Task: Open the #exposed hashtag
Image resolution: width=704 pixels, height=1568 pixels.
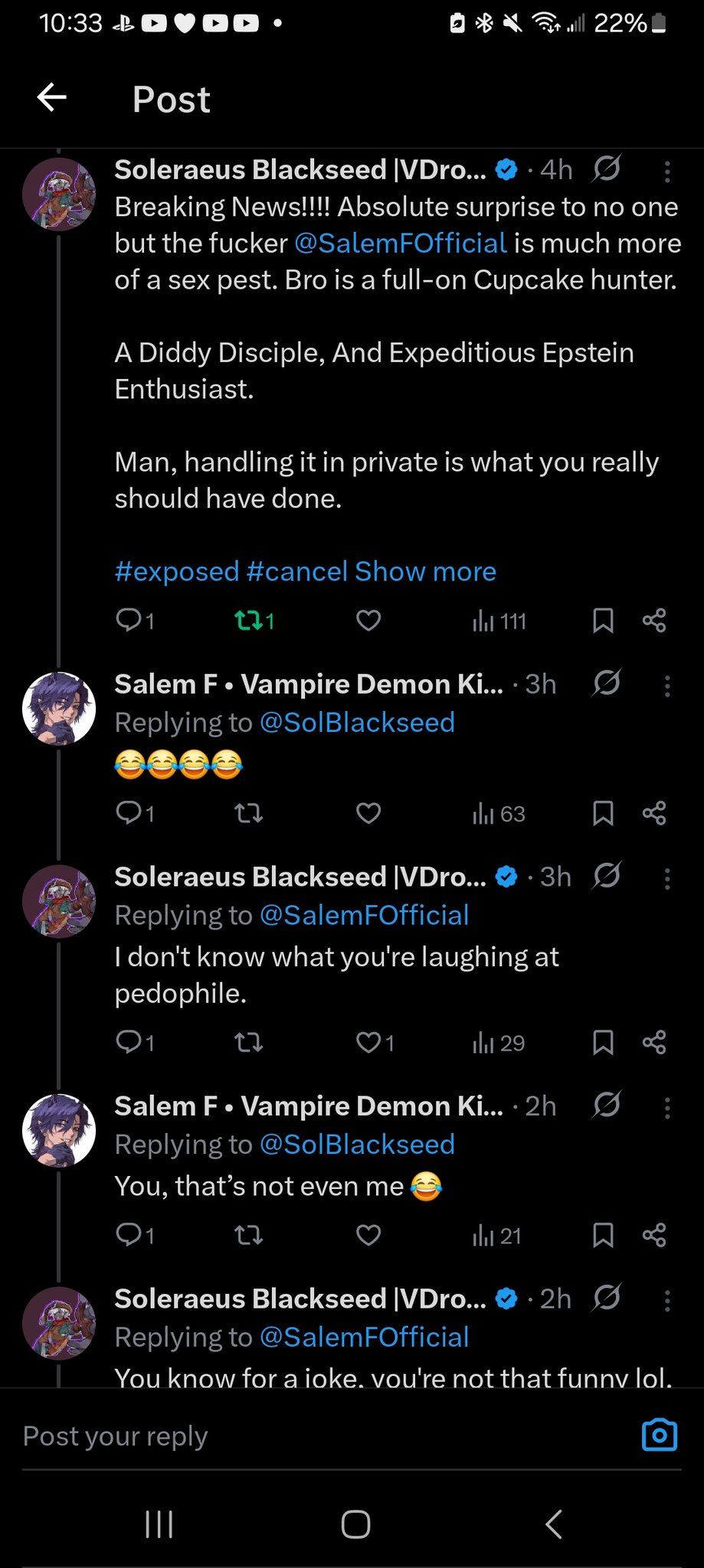Action: click(177, 572)
